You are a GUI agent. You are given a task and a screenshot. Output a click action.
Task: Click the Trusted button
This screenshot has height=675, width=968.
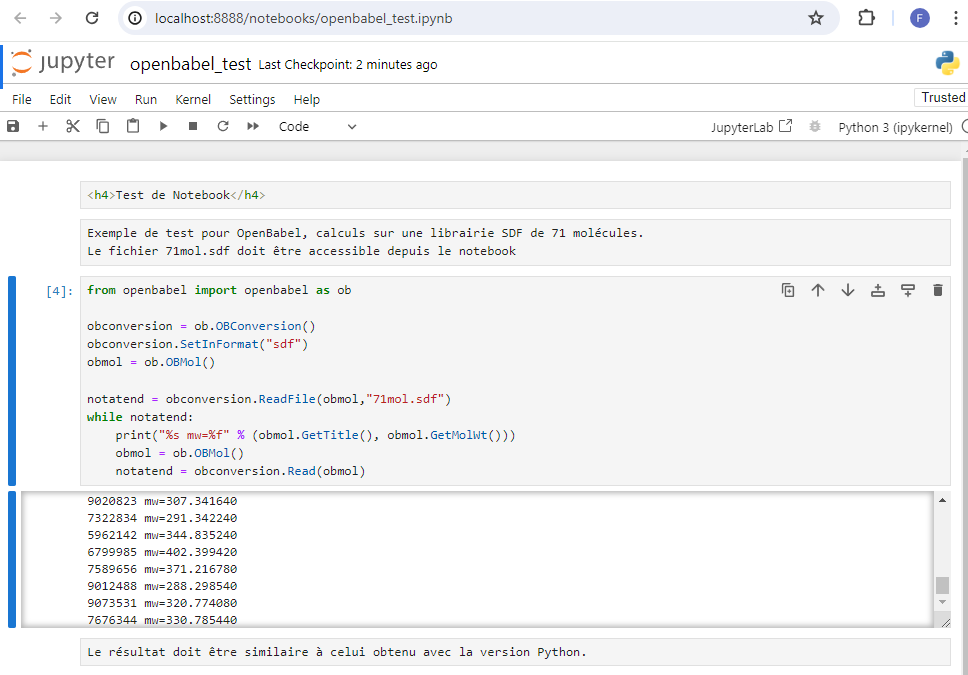[x=943, y=98]
